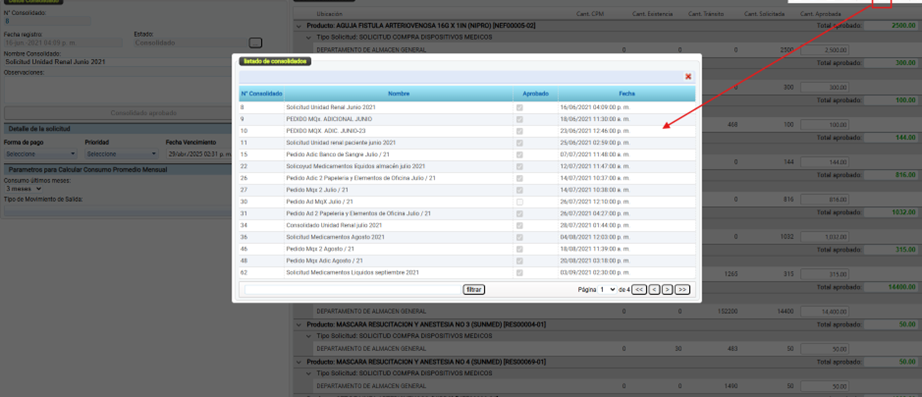Screen dimensions: 922x397
Task: Sort by the Fecha column header
Action: (x=626, y=94)
